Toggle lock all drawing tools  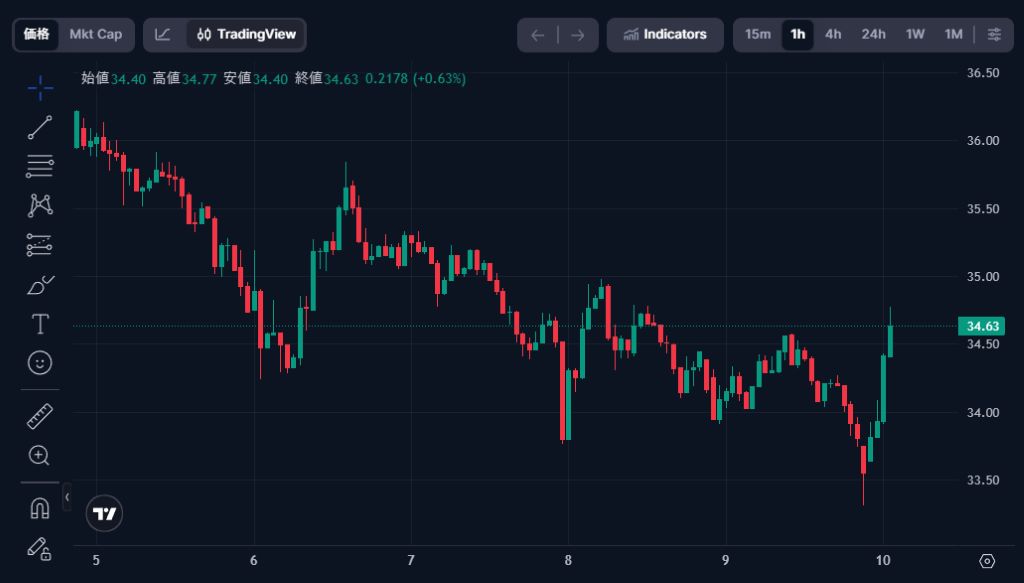(40, 547)
